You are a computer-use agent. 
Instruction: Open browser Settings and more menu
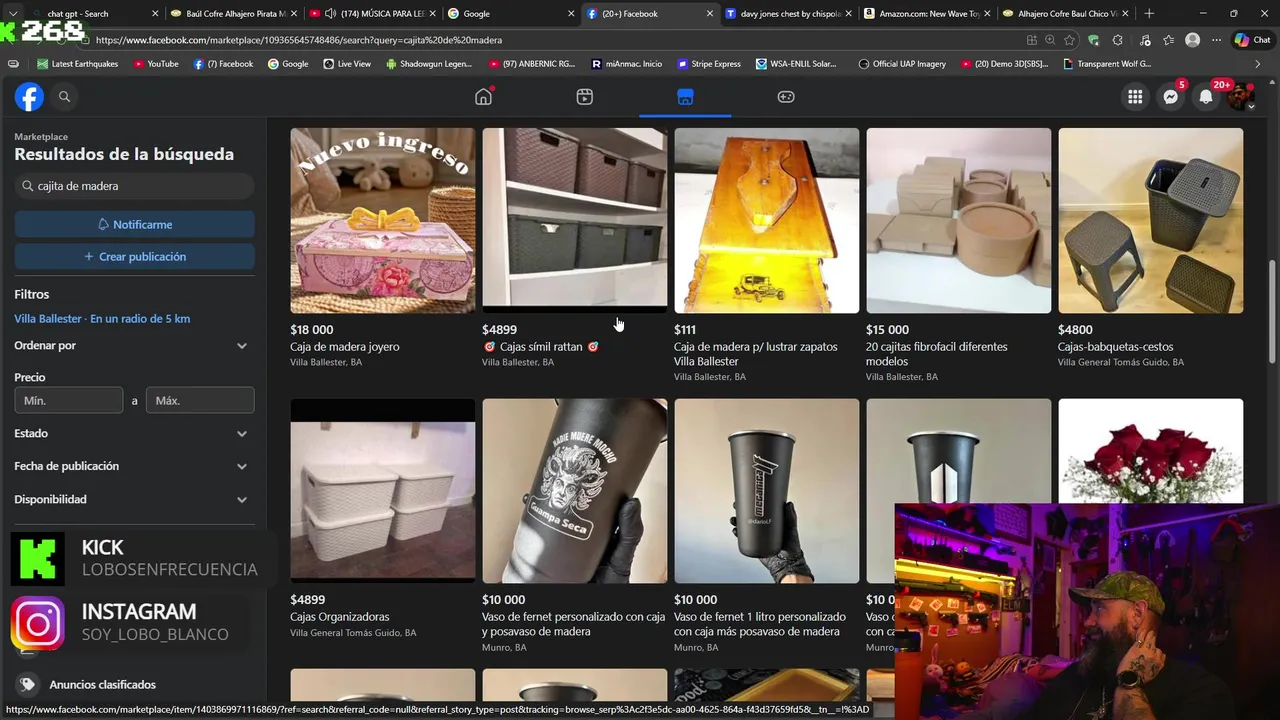[x=1216, y=40]
